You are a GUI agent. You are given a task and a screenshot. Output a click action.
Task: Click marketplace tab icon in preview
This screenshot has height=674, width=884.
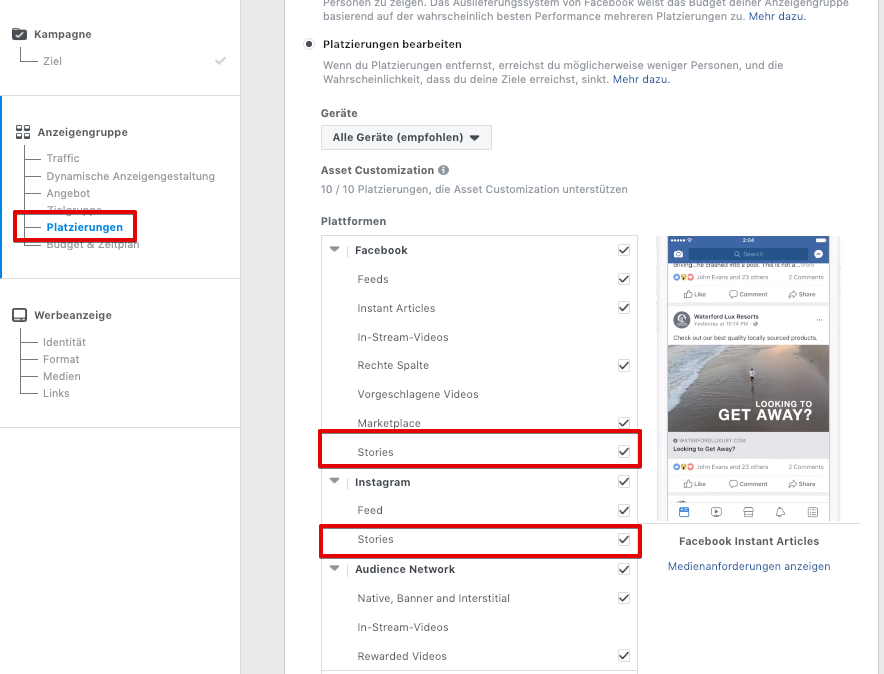click(748, 512)
